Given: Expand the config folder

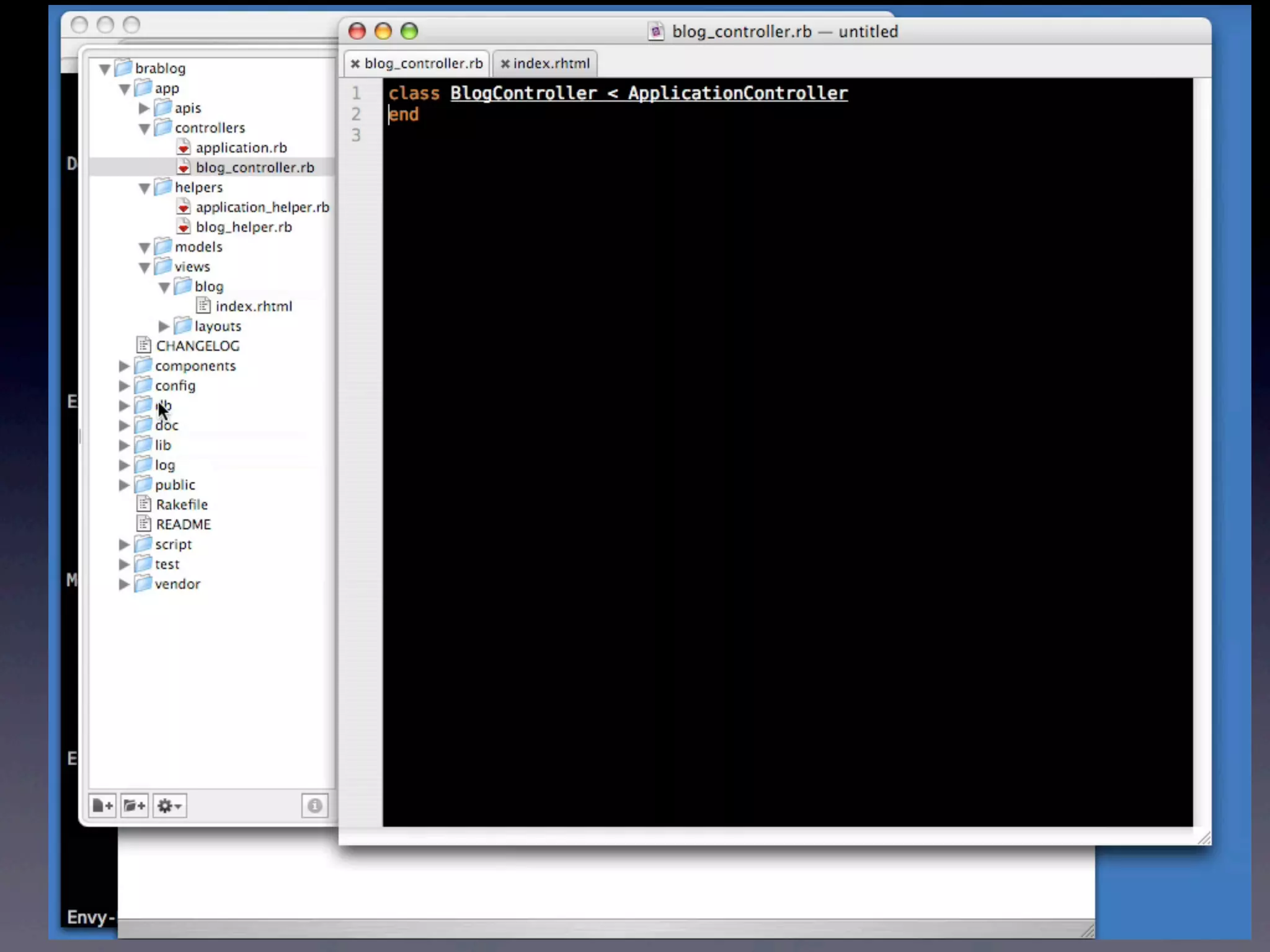Looking at the screenshot, I should point(124,386).
